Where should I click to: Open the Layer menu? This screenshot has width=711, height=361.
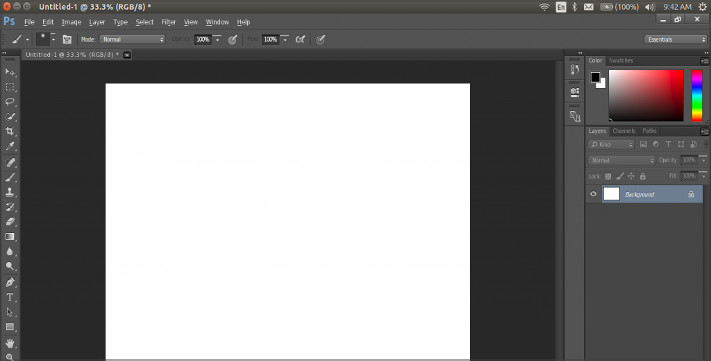(x=97, y=22)
